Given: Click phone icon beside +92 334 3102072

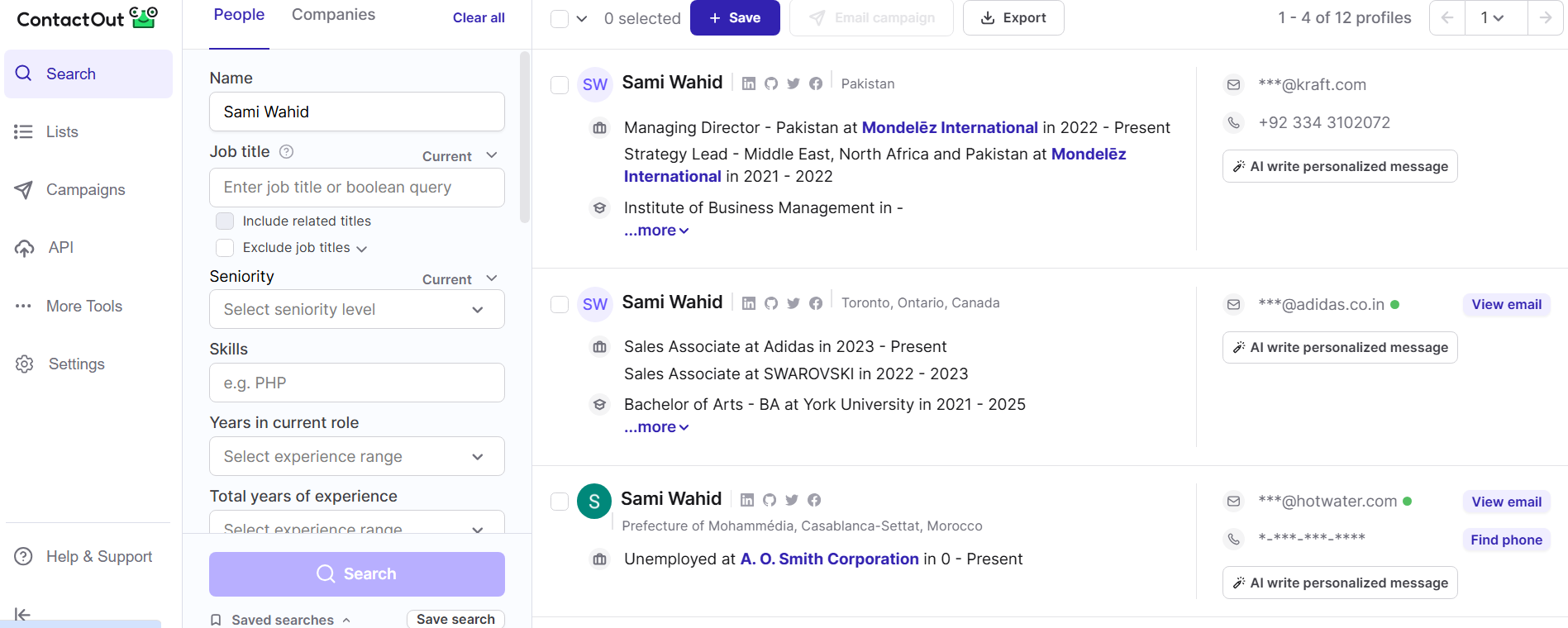Looking at the screenshot, I should coord(1233,122).
